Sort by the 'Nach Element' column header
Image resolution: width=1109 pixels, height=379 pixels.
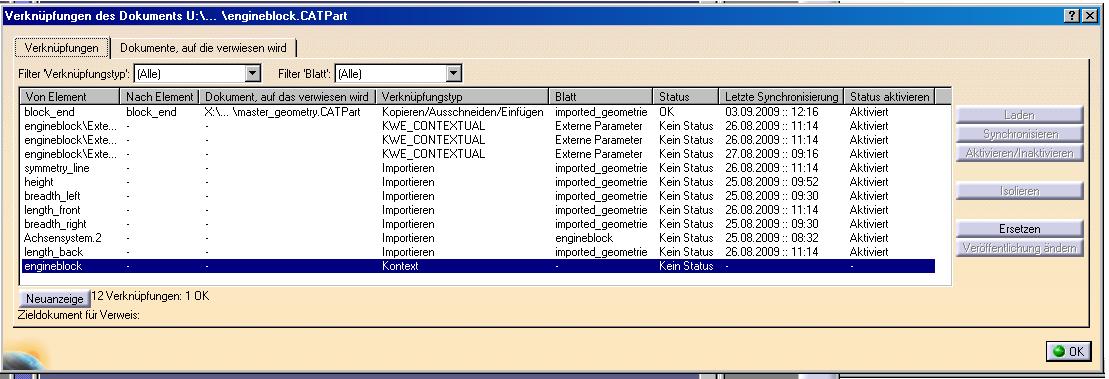tap(159, 96)
